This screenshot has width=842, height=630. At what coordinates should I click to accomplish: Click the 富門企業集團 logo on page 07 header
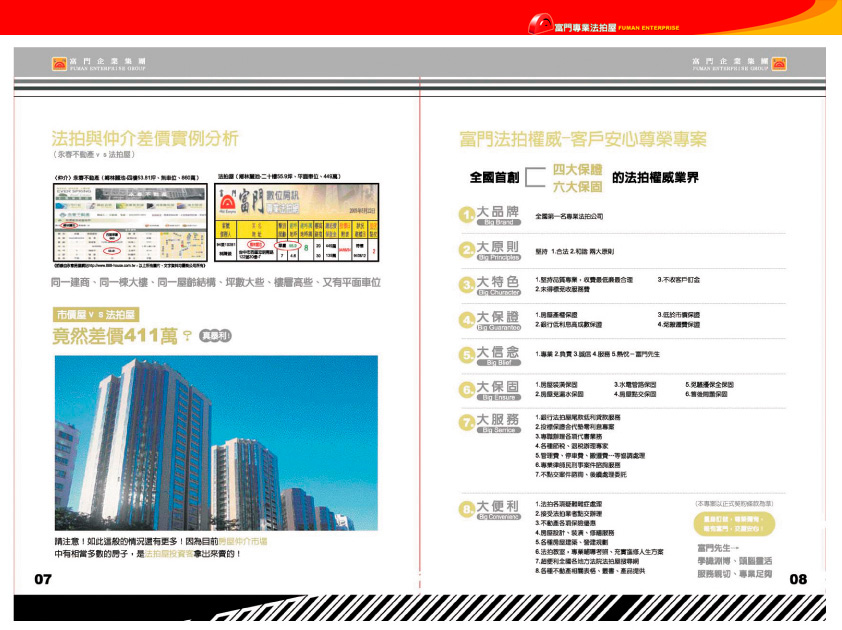point(99,64)
